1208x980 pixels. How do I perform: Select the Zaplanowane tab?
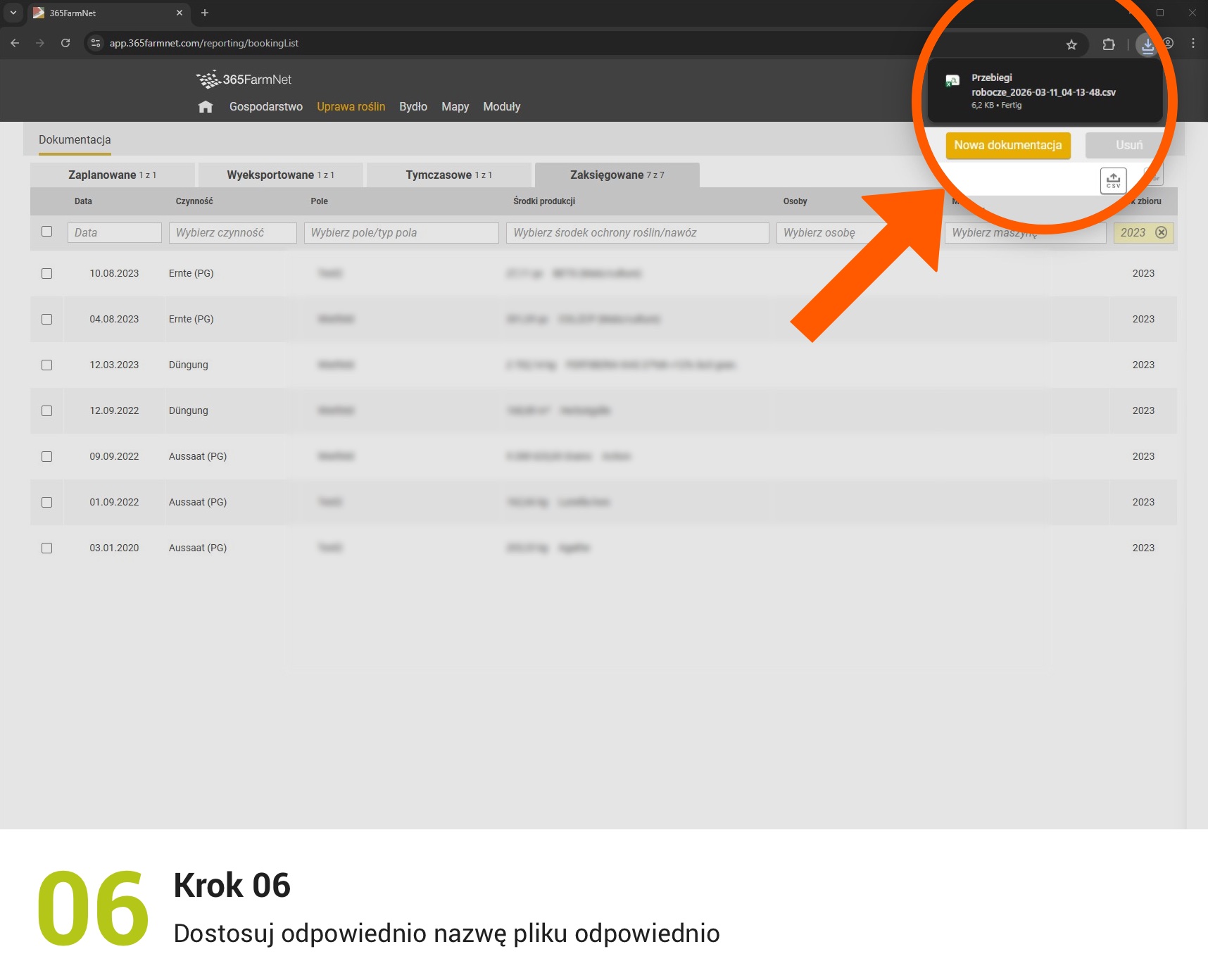[x=112, y=175]
